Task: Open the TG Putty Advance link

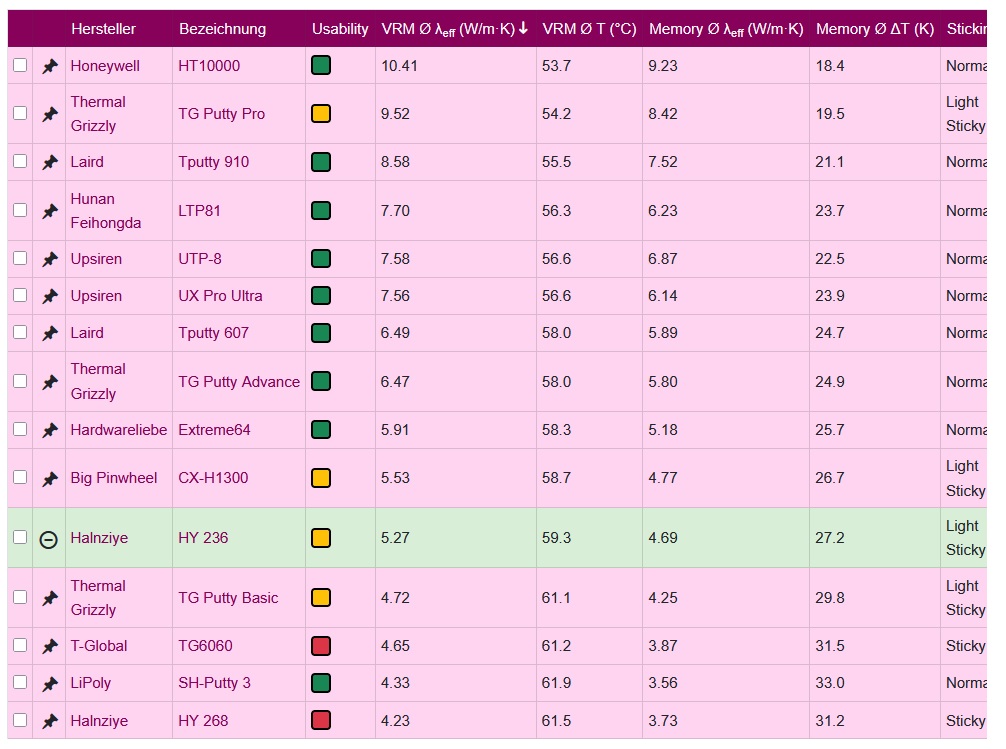Action: click(239, 381)
